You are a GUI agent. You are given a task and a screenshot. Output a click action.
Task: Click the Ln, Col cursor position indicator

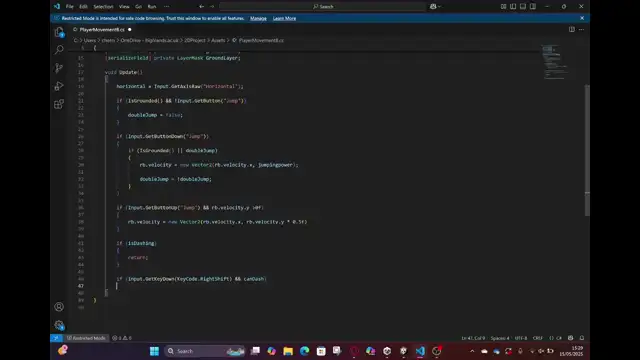473,338
